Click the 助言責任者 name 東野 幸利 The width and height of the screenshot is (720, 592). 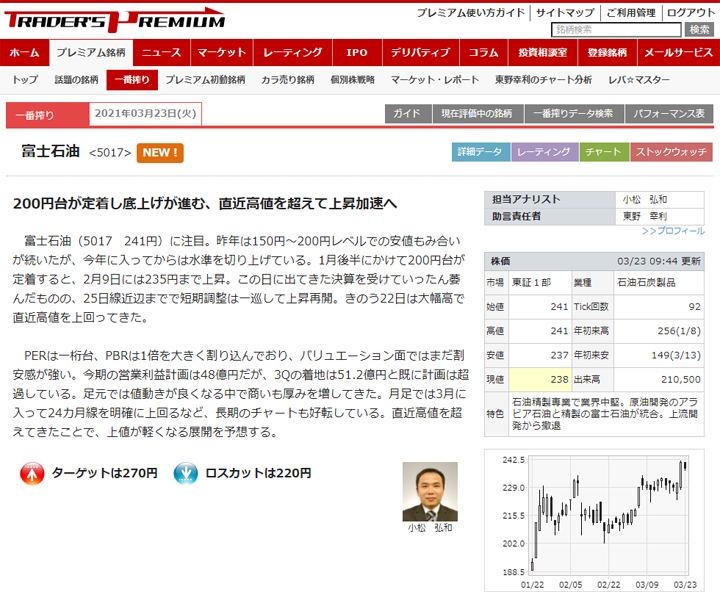[645, 216]
